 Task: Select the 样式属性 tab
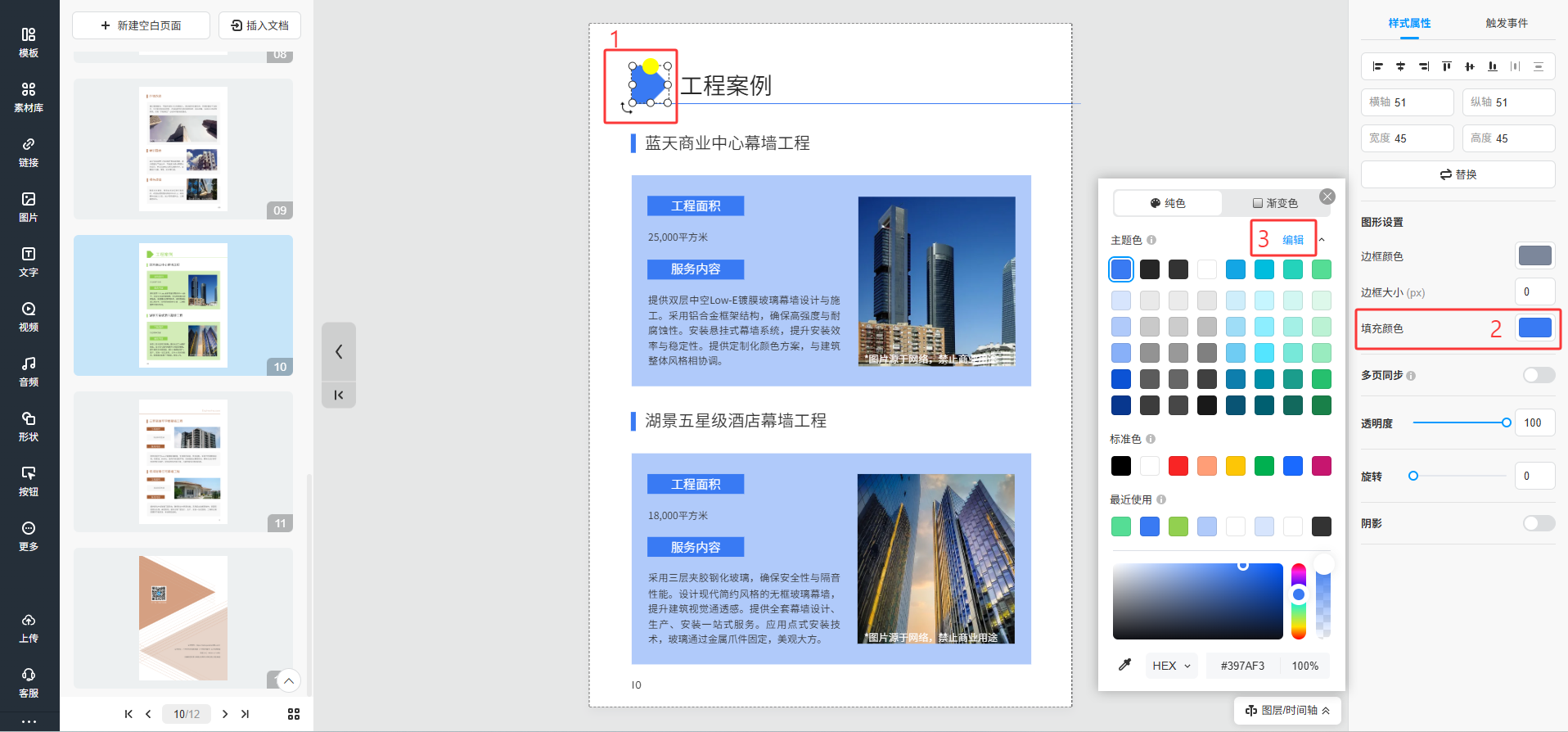point(1409,23)
